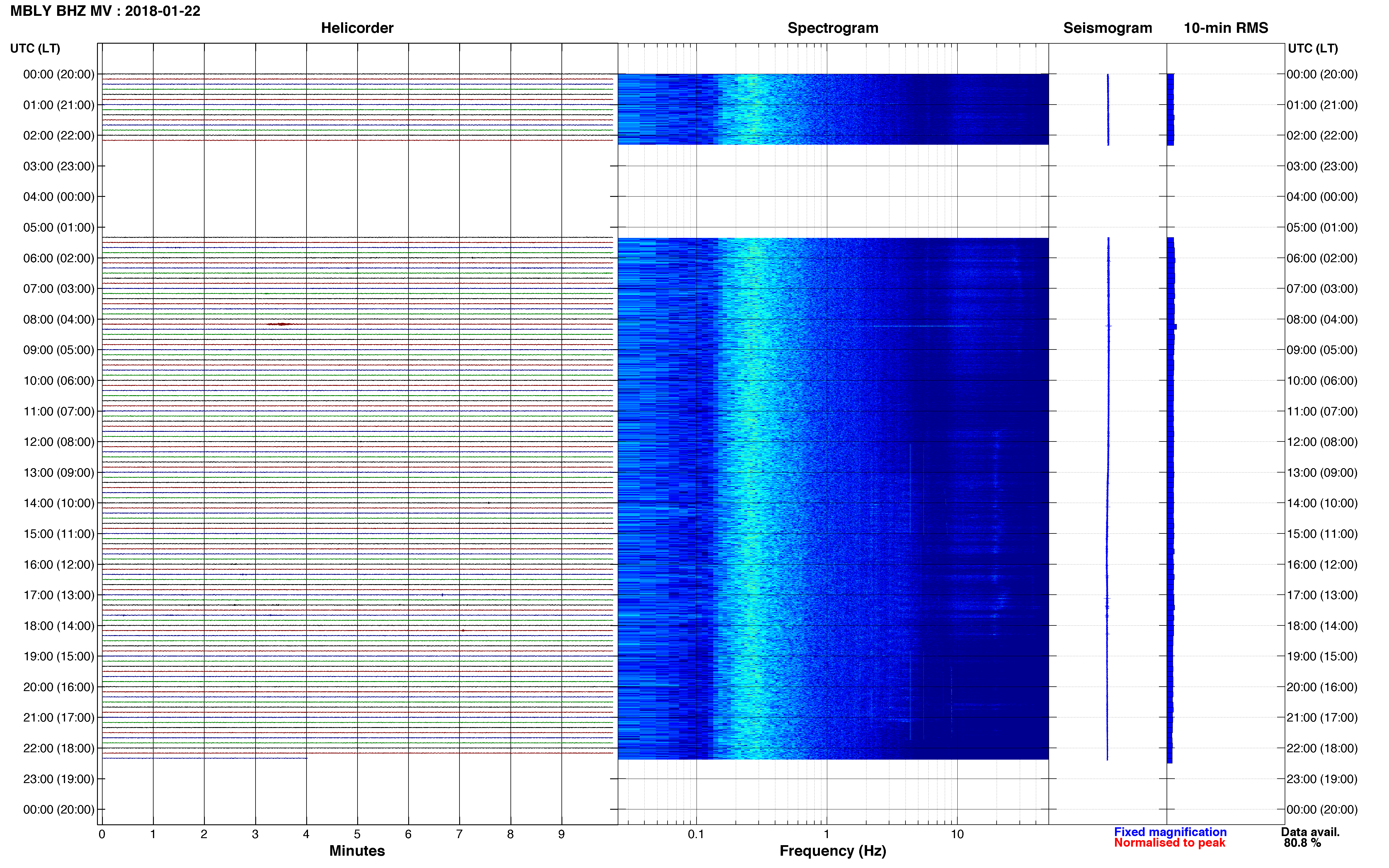The height and width of the screenshot is (868, 1389).
Task: Select right axis label '08:00 (04:00)'
Action: pos(1322,319)
